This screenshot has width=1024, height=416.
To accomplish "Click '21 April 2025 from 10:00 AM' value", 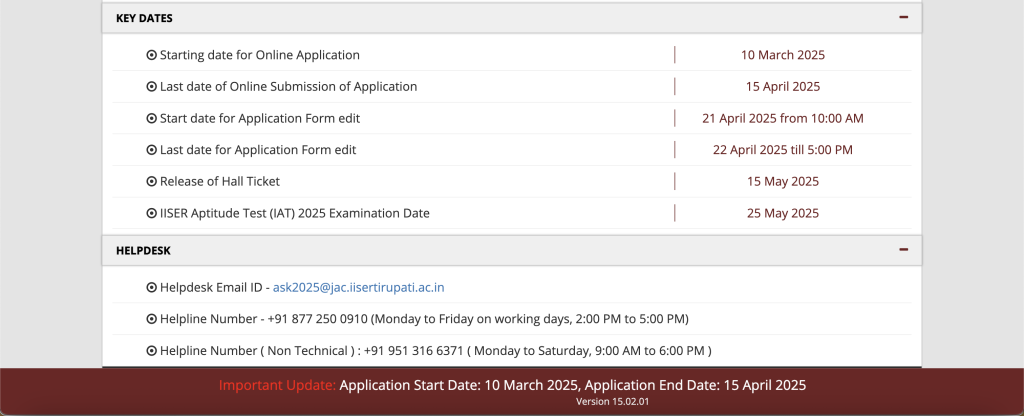I will 783,118.
